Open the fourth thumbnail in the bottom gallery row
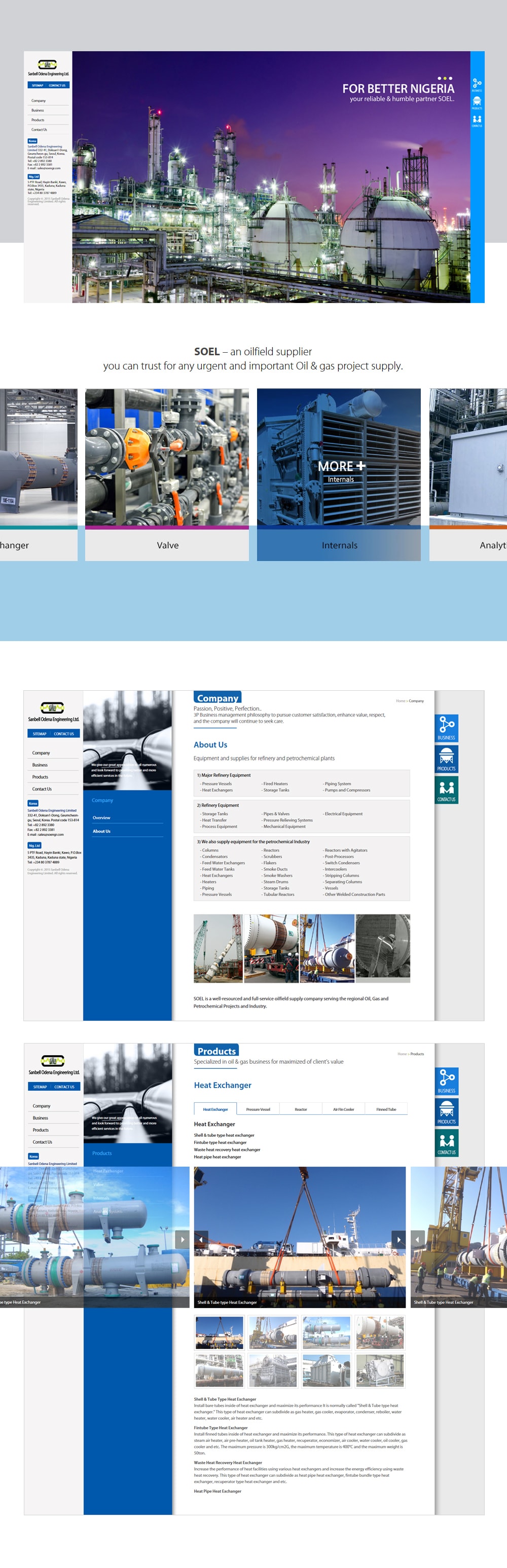The width and height of the screenshot is (507, 1568). tap(380, 1370)
